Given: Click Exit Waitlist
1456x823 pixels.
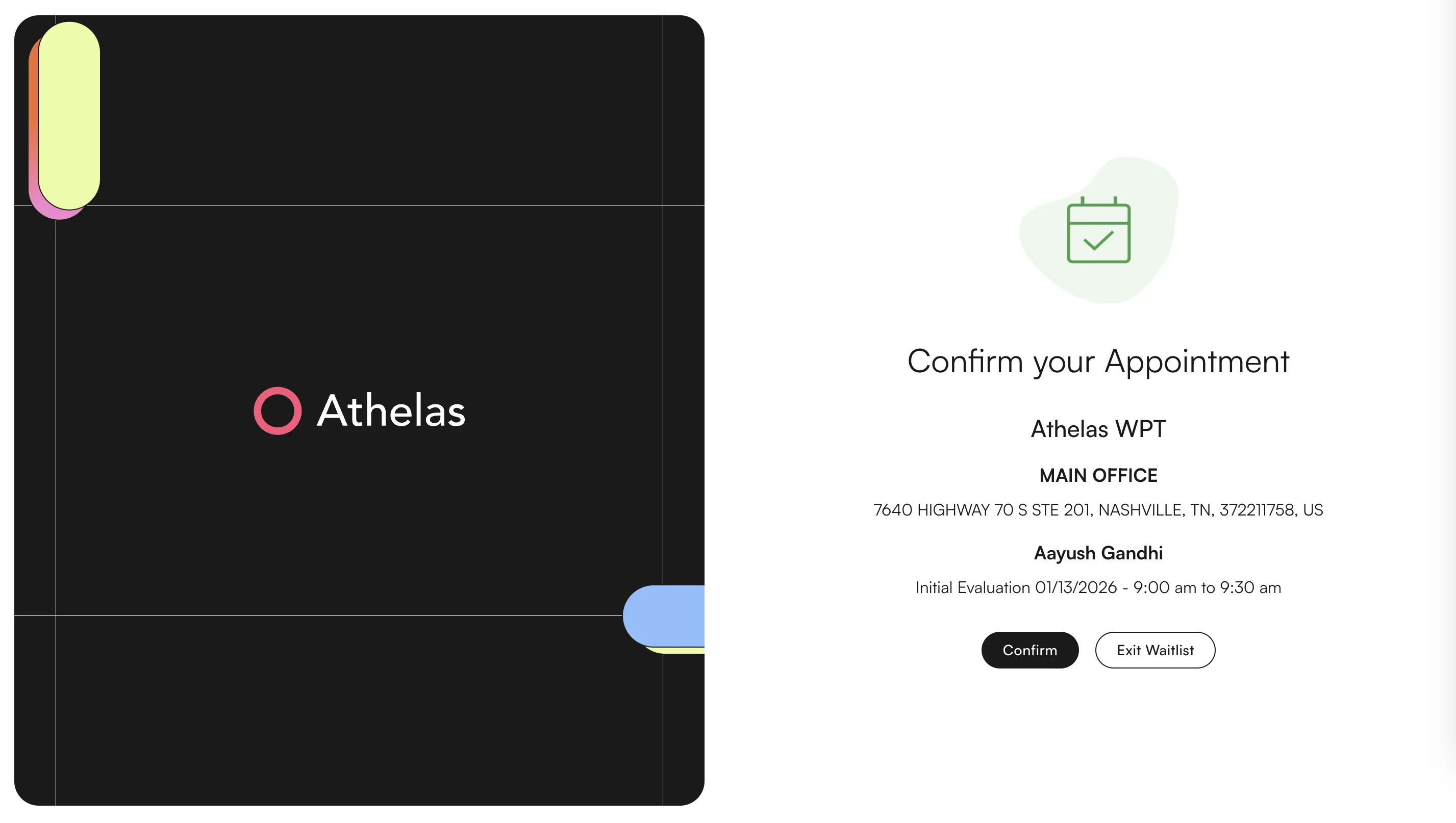Looking at the screenshot, I should 1154,650.
